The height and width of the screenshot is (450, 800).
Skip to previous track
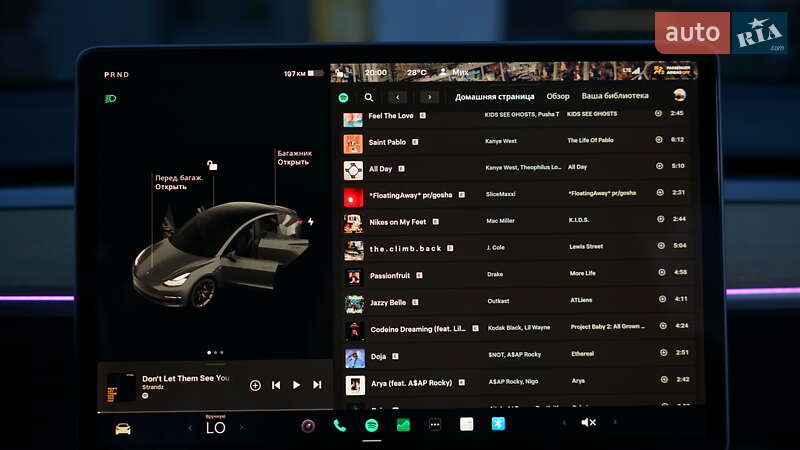point(276,385)
